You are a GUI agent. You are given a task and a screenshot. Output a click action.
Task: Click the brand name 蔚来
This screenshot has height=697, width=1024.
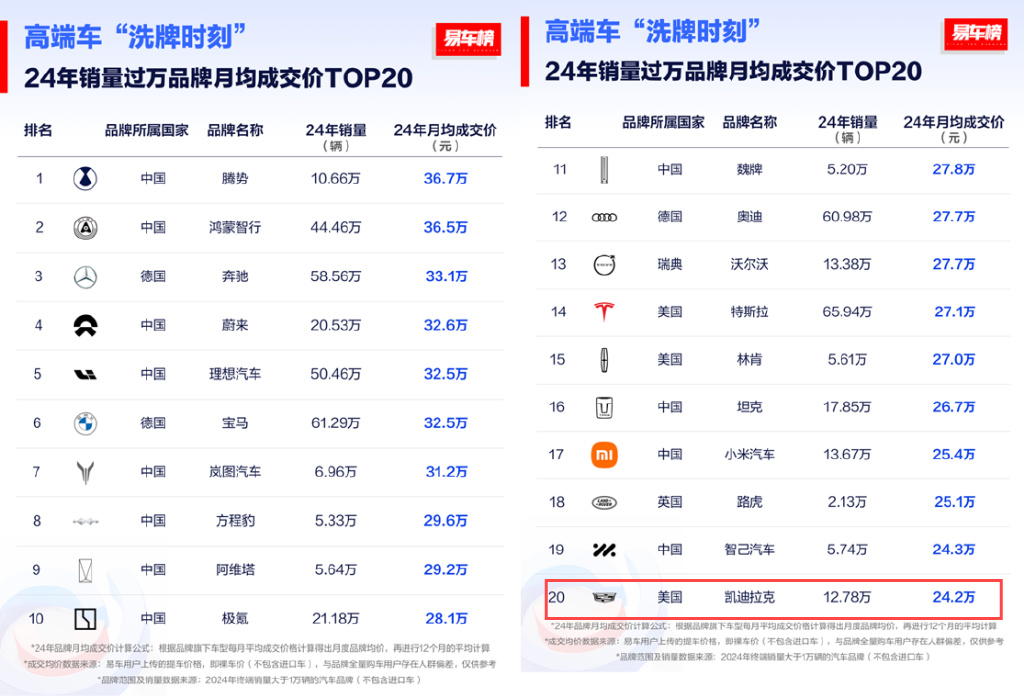point(234,325)
